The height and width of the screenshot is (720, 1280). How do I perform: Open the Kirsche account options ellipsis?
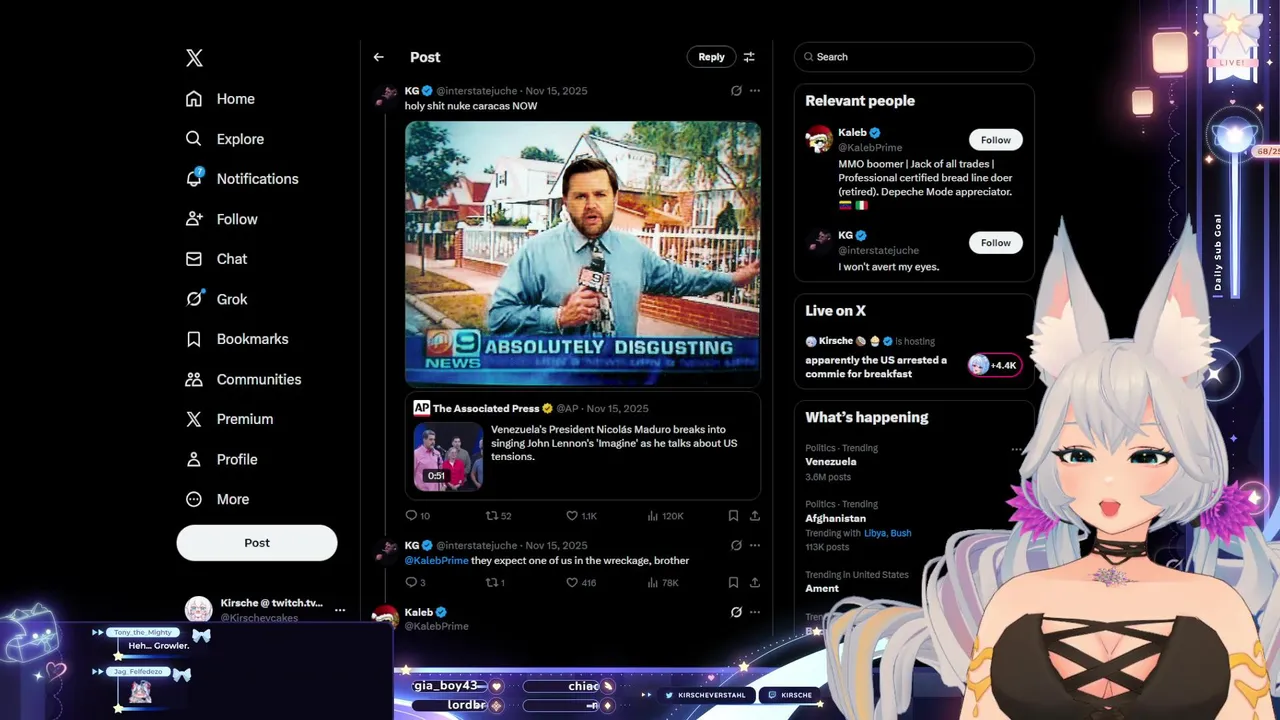(340, 610)
